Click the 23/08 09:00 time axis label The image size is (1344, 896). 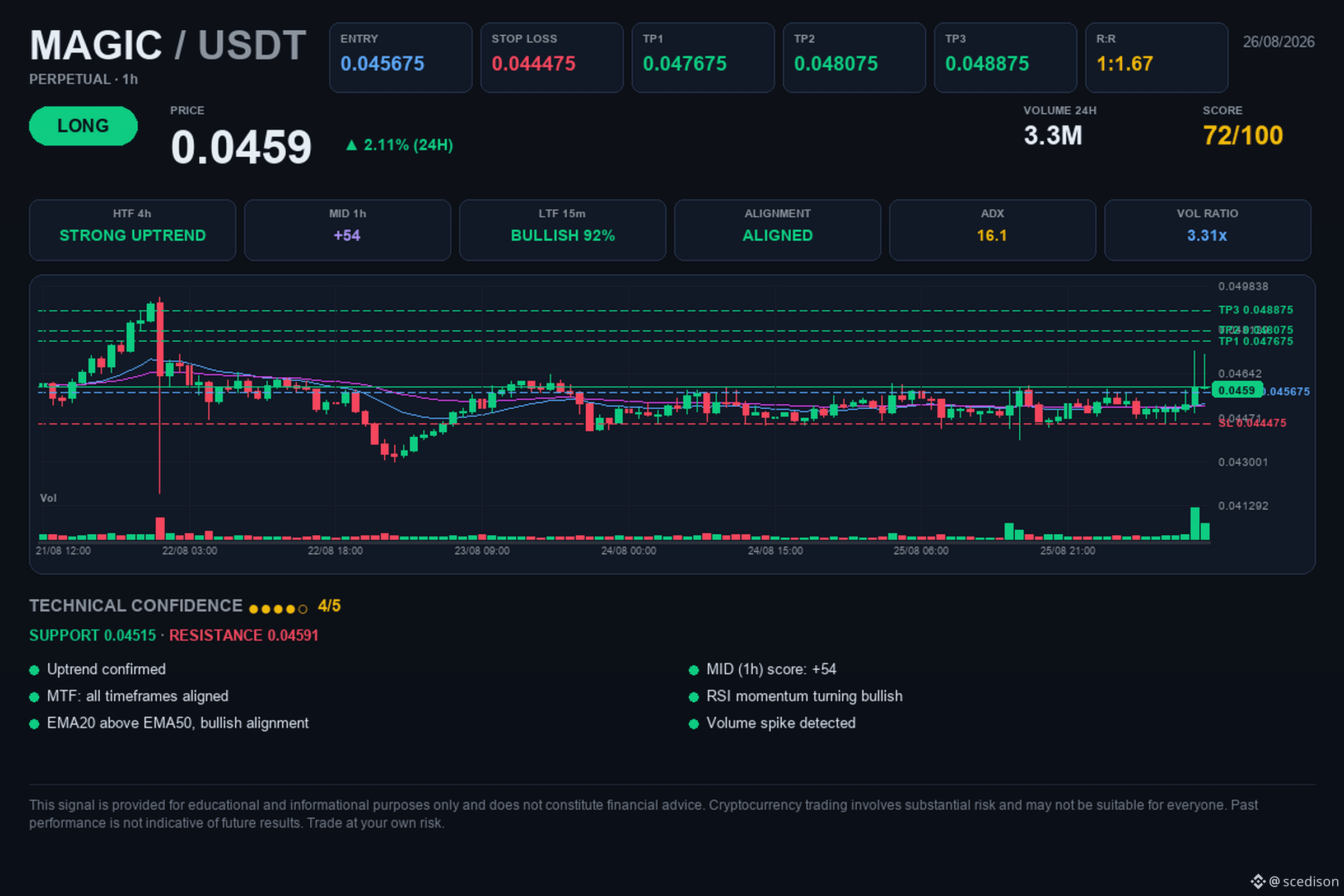(x=482, y=551)
